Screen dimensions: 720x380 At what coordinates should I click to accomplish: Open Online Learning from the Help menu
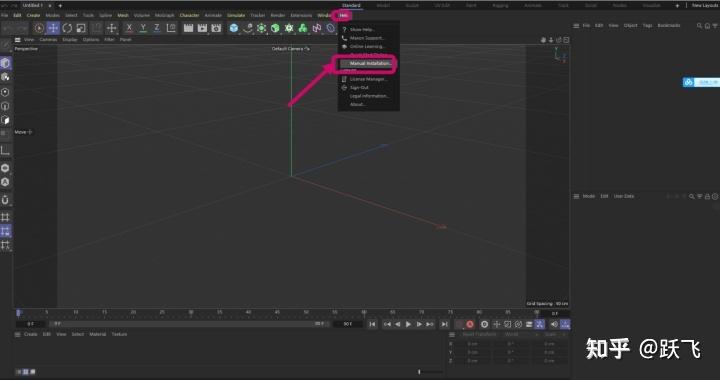(367, 46)
